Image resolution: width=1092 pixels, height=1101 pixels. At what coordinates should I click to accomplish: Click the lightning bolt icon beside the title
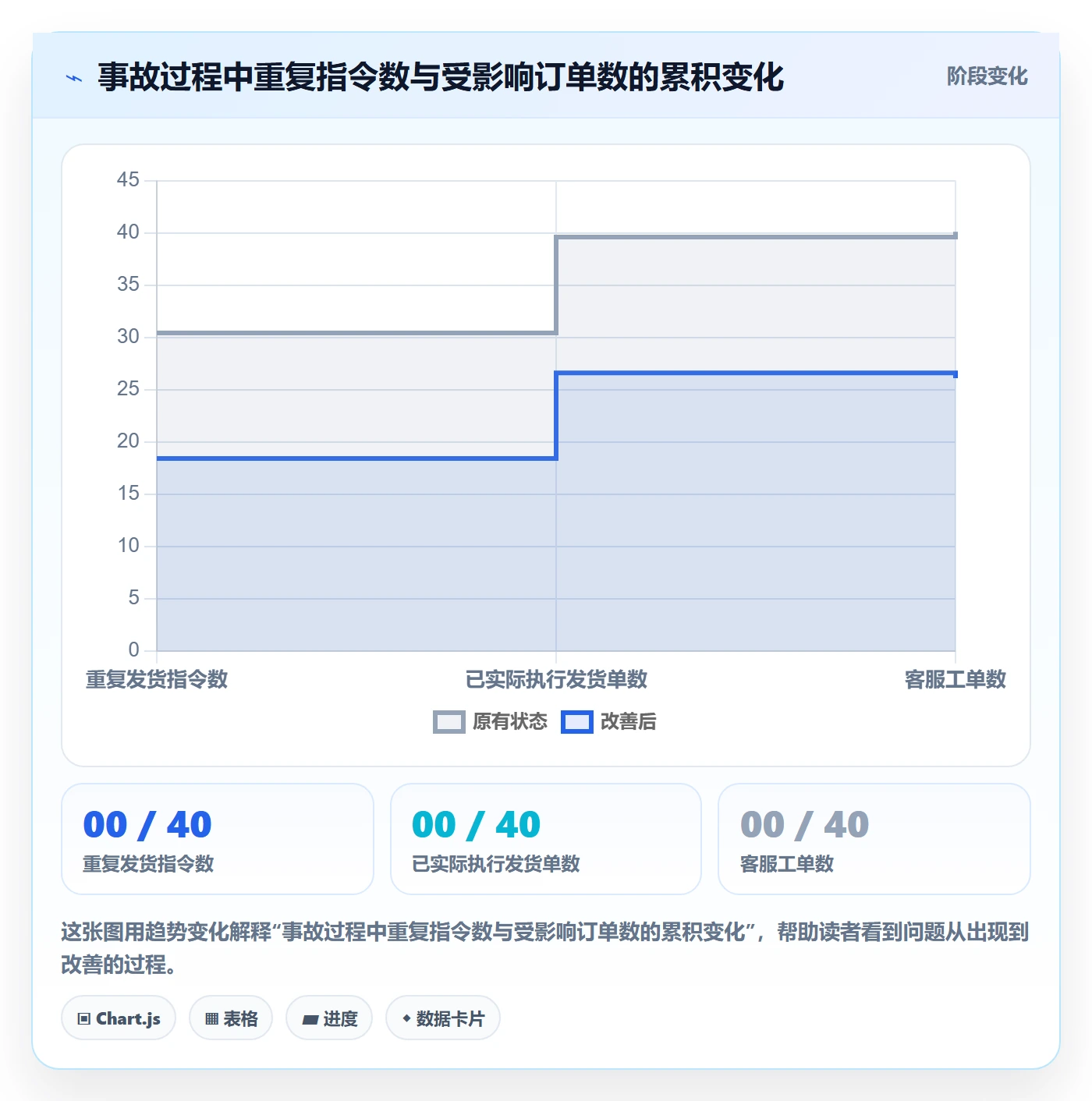point(74,78)
